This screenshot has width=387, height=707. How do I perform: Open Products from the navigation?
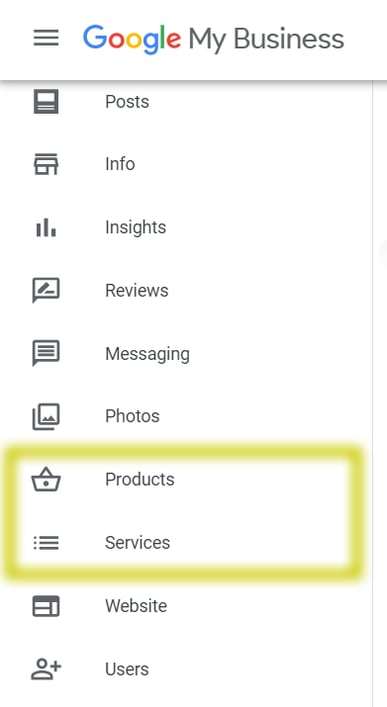click(x=140, y=479)
